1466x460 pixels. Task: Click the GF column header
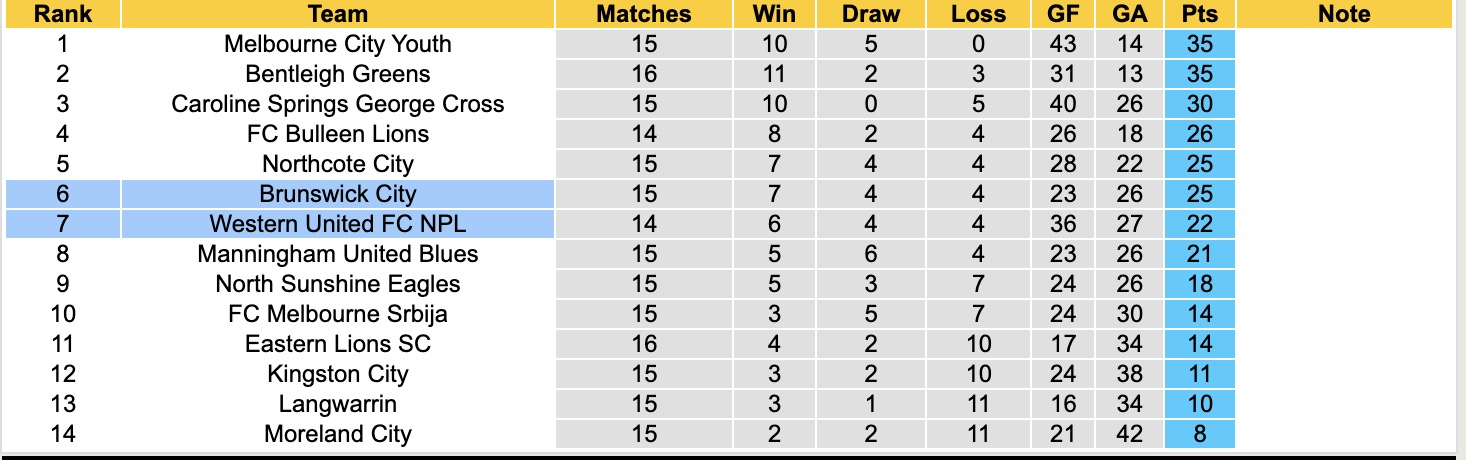coord(1063,14)
